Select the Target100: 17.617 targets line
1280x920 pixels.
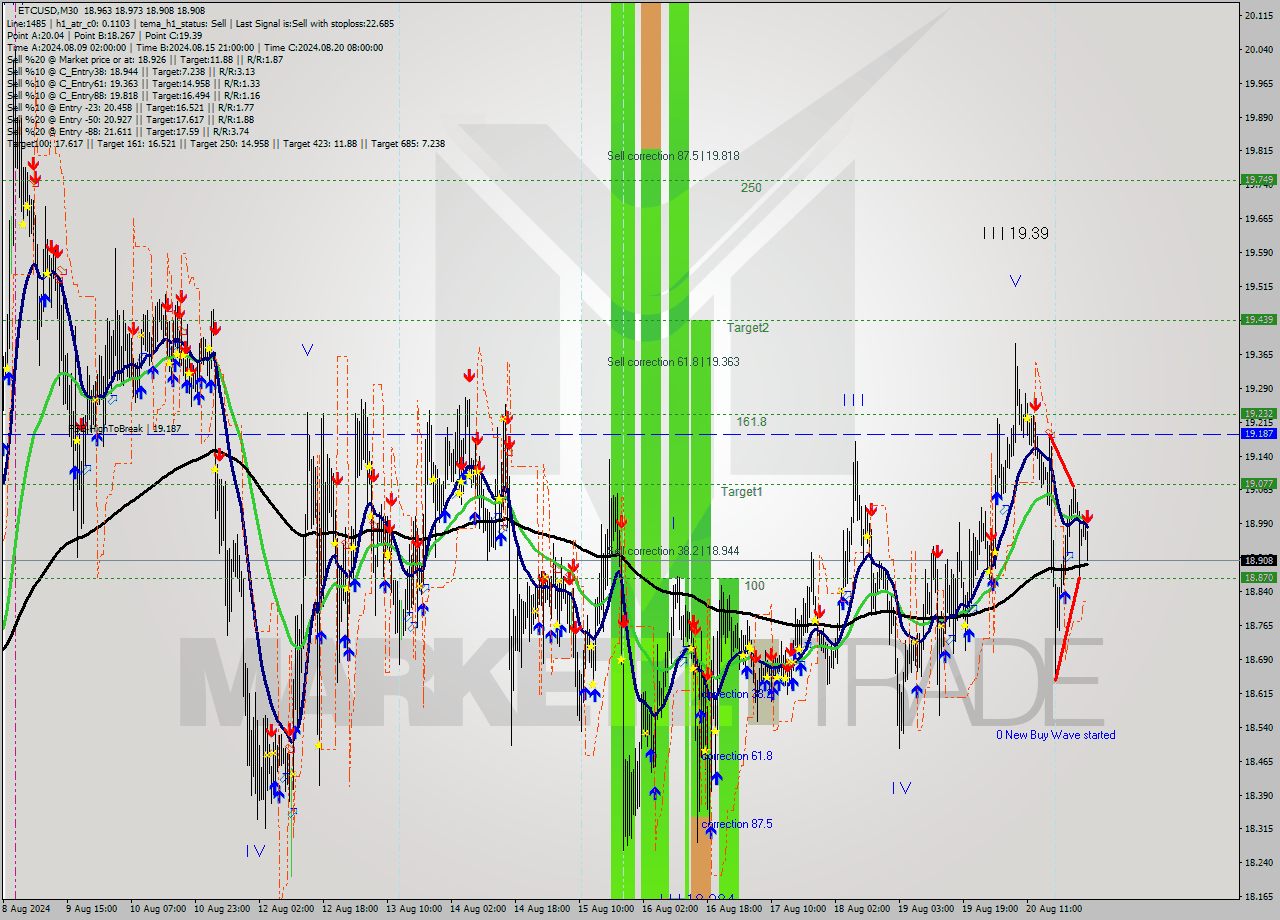tap(226, 143)
